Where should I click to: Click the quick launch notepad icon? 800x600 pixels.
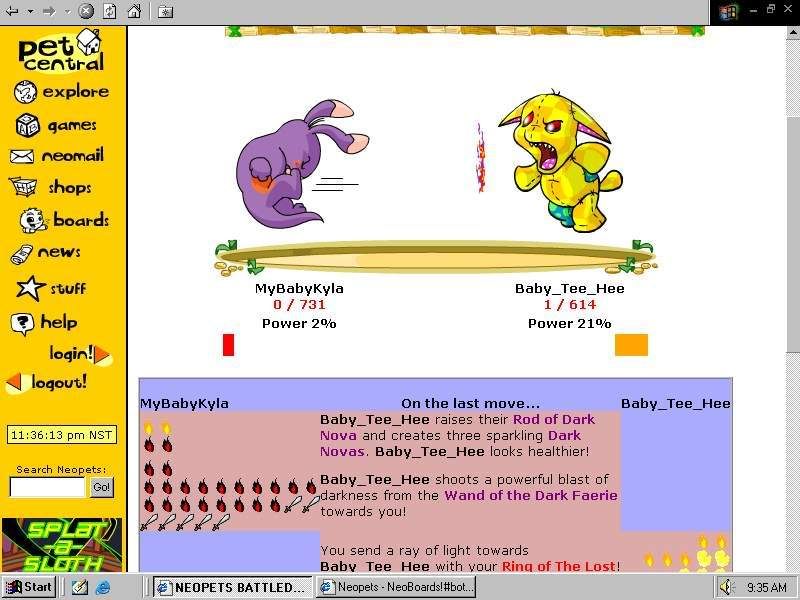[80, 587]
